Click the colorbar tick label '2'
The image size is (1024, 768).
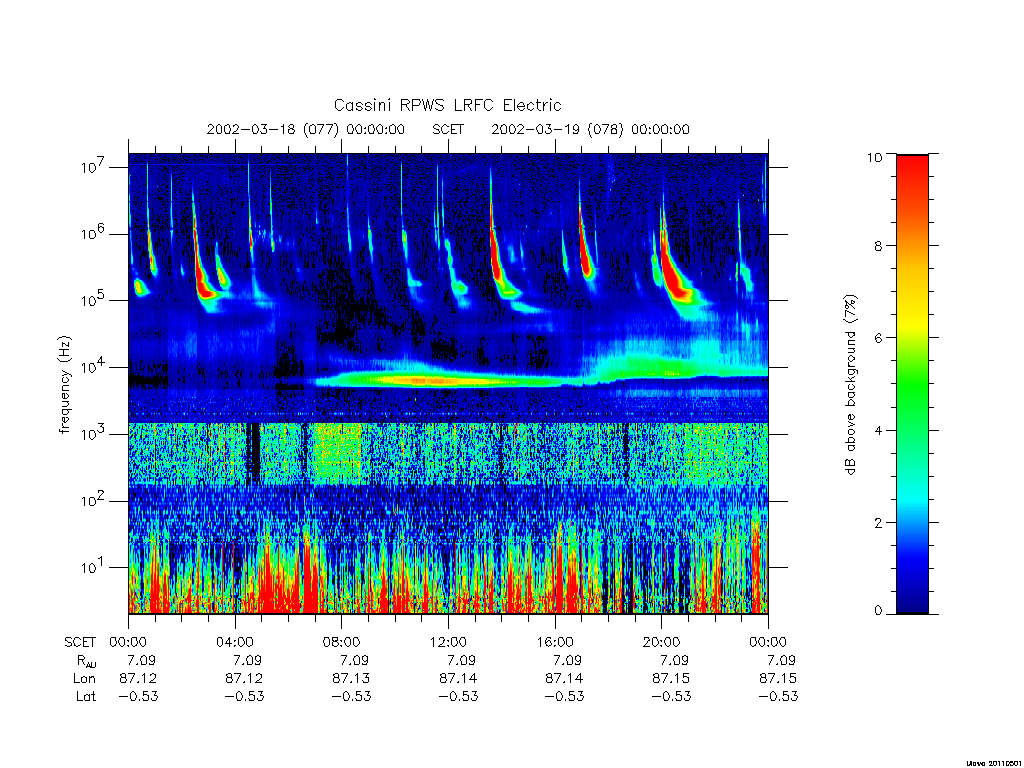pyautogui.click(x=878, y=522)
